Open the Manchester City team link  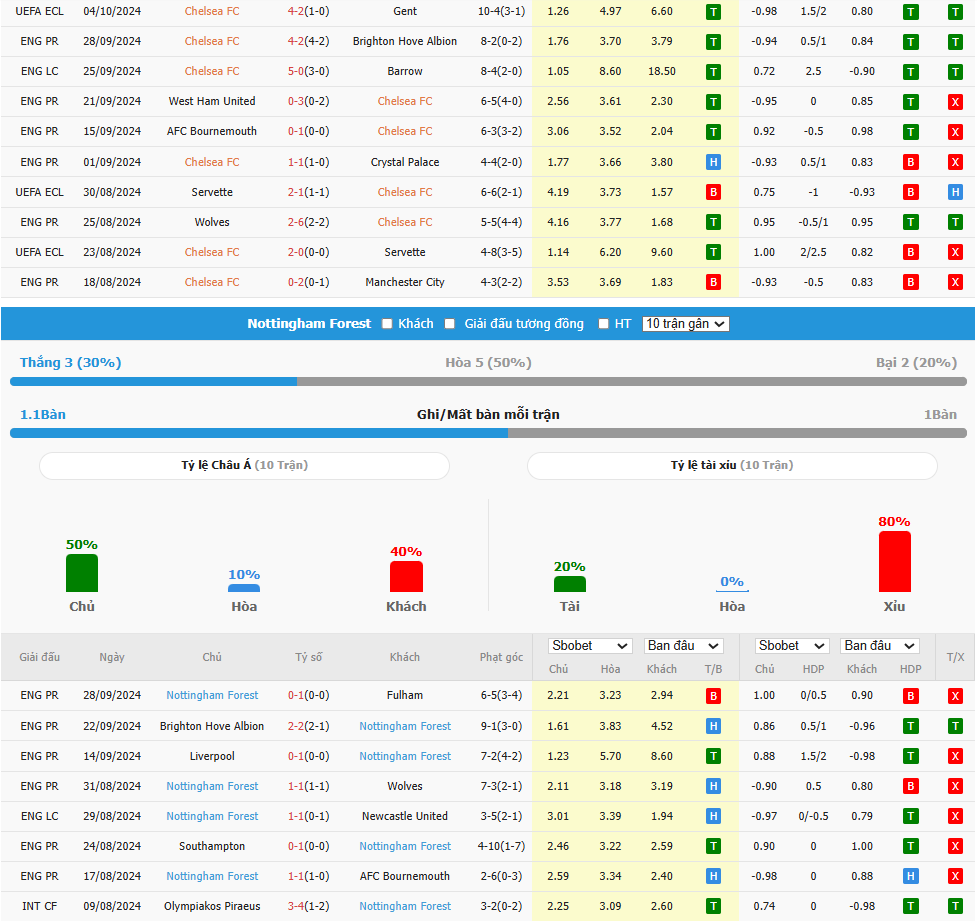tap(405, 282)
